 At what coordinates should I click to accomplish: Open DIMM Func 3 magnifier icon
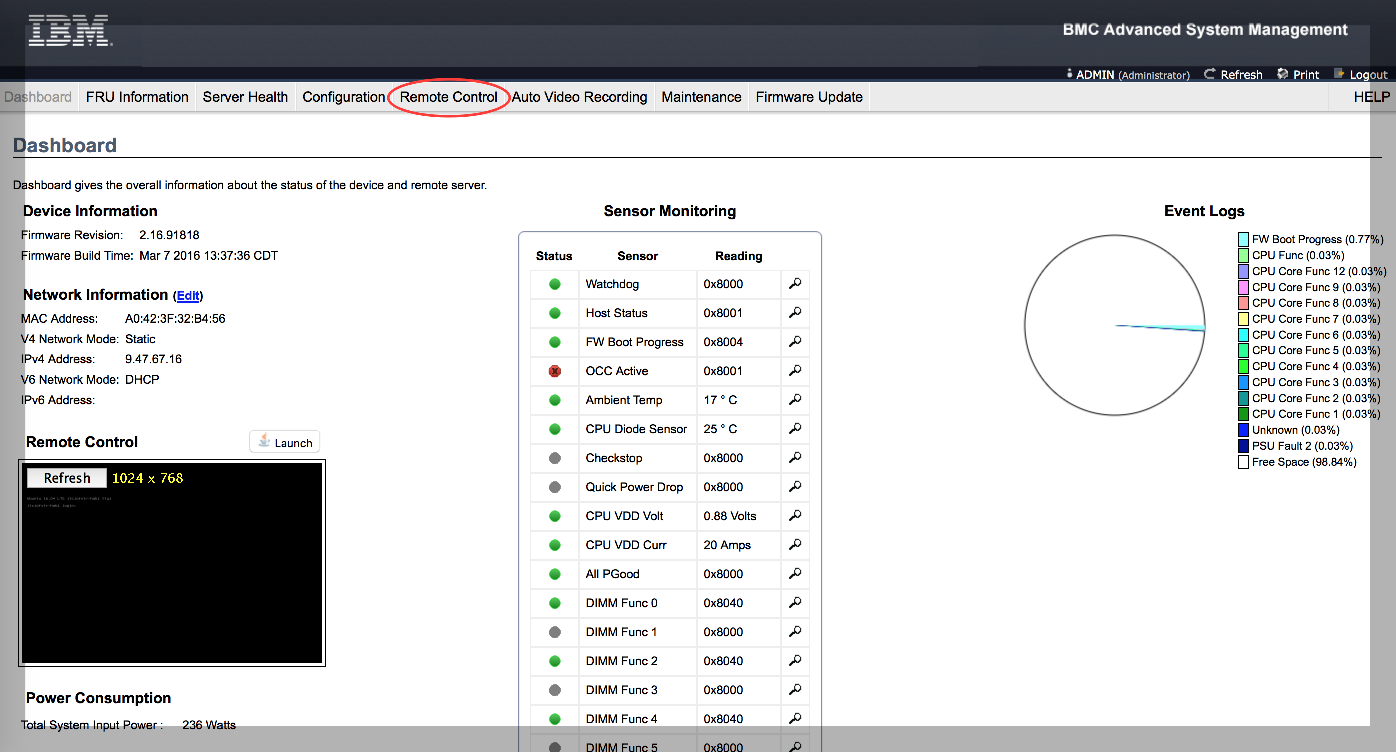click(795, 690)
